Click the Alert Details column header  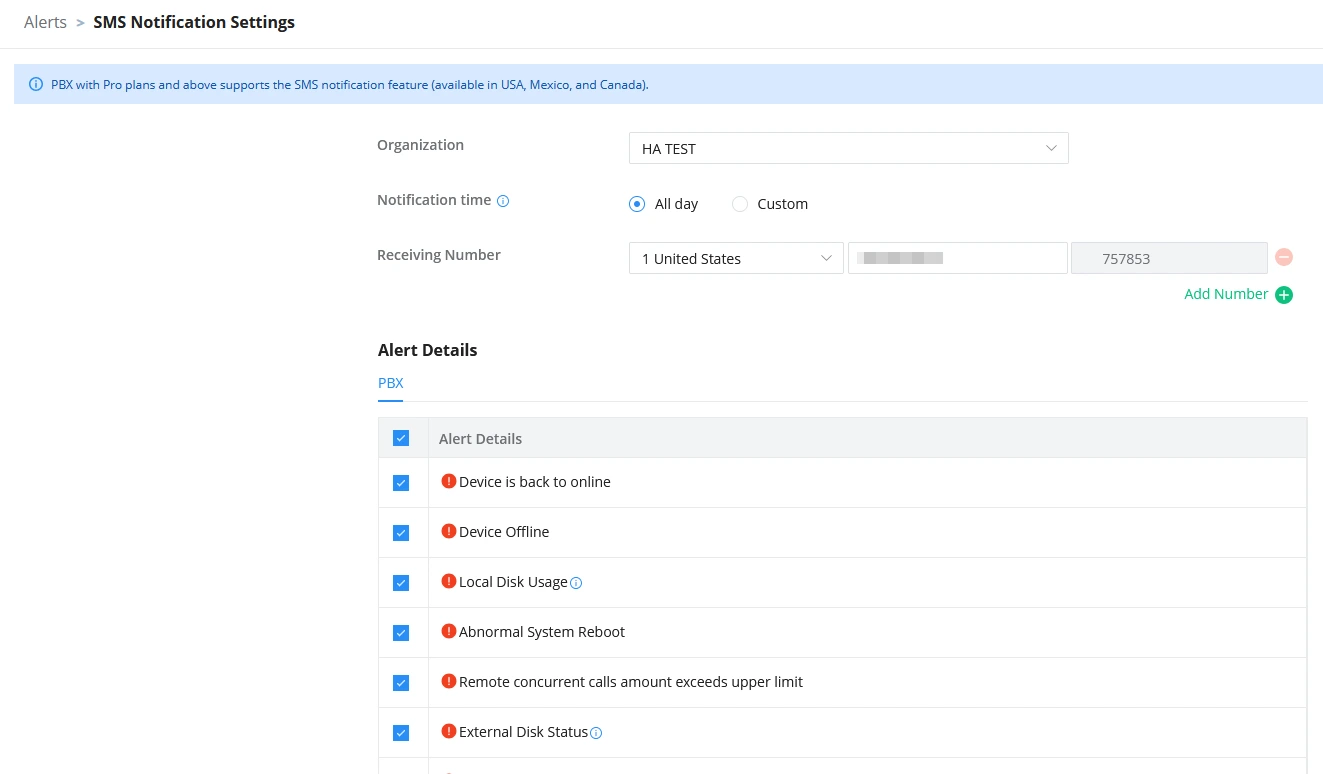(x=480, y=439)
